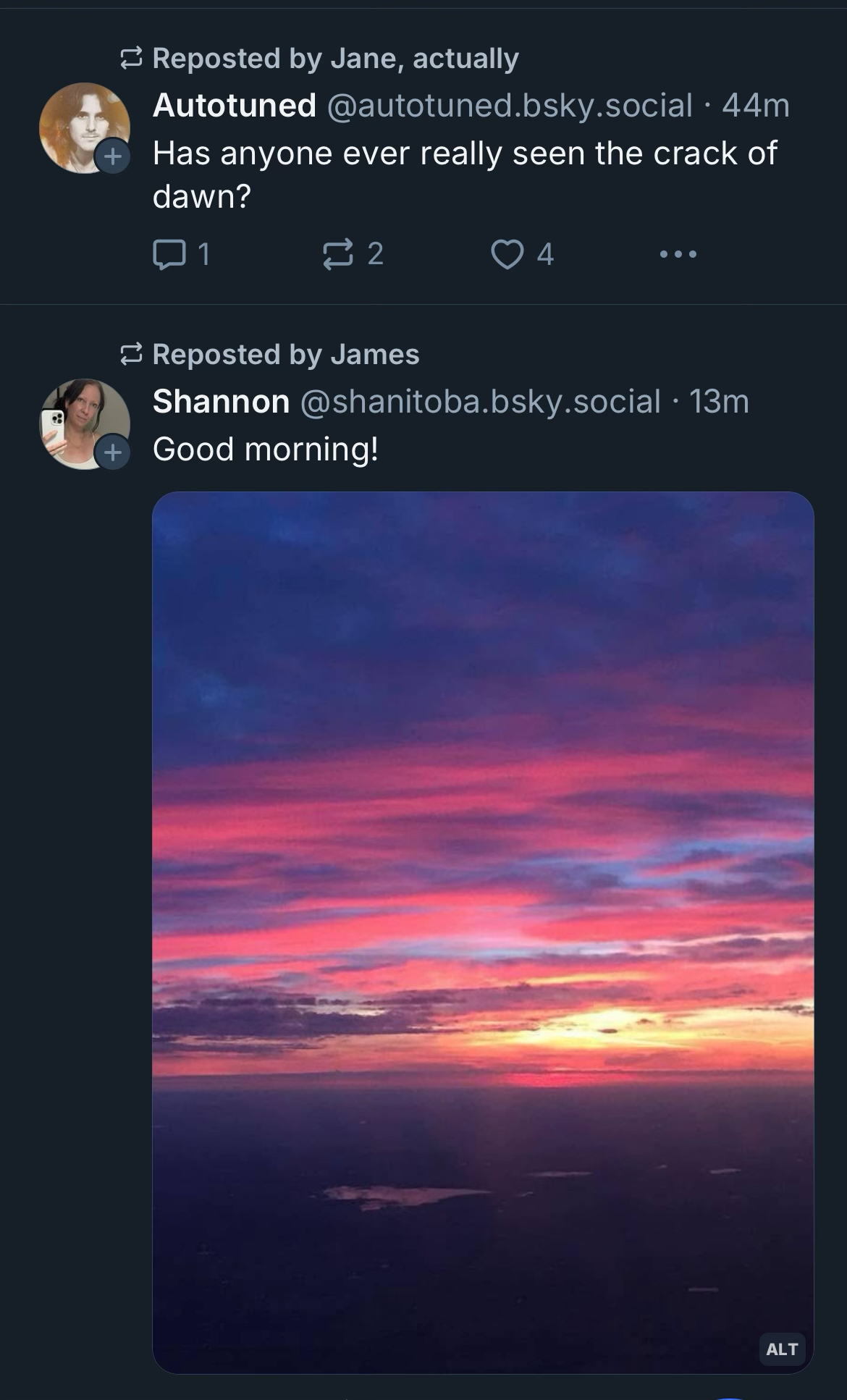847x1400 pixels.
Task: Open the Autotuned display name
Action: click(235, 106)
